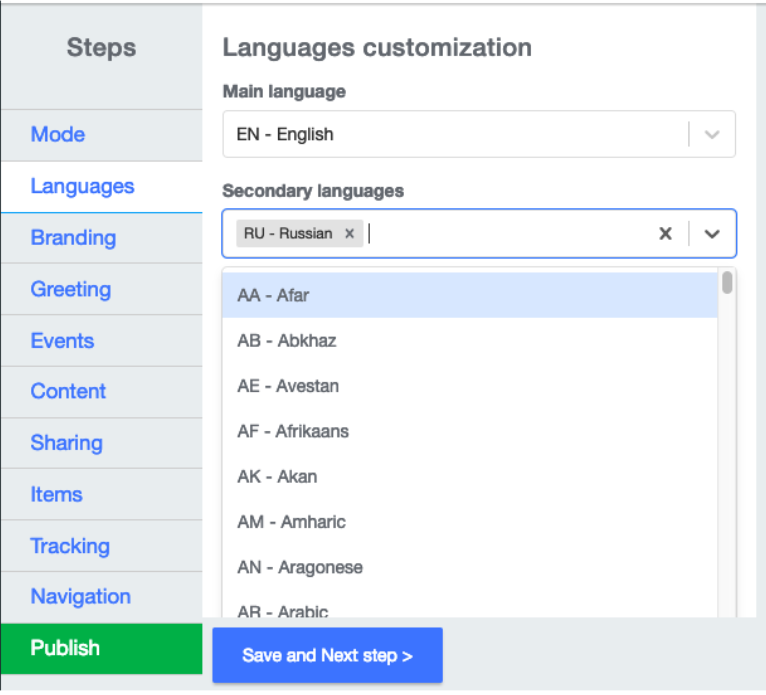Focus the Secondary languages text input
The width and height of the screenshot is (766, 695).
pos(500,234)
